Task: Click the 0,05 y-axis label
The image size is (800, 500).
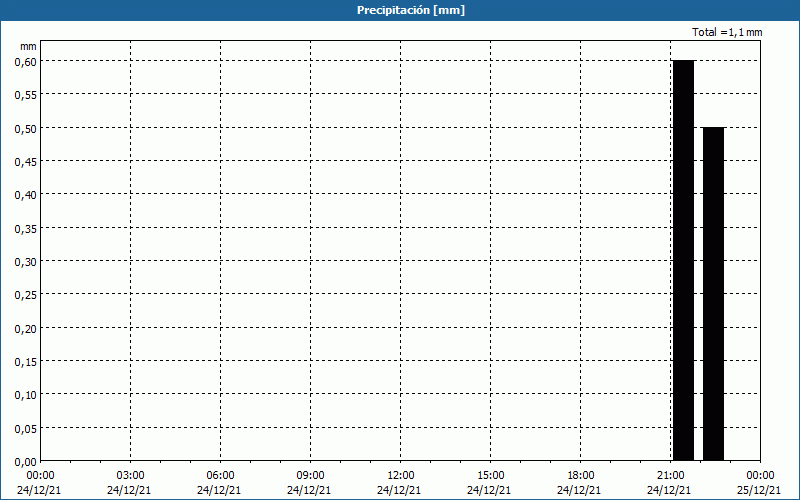Action: [x=26, y=429]
